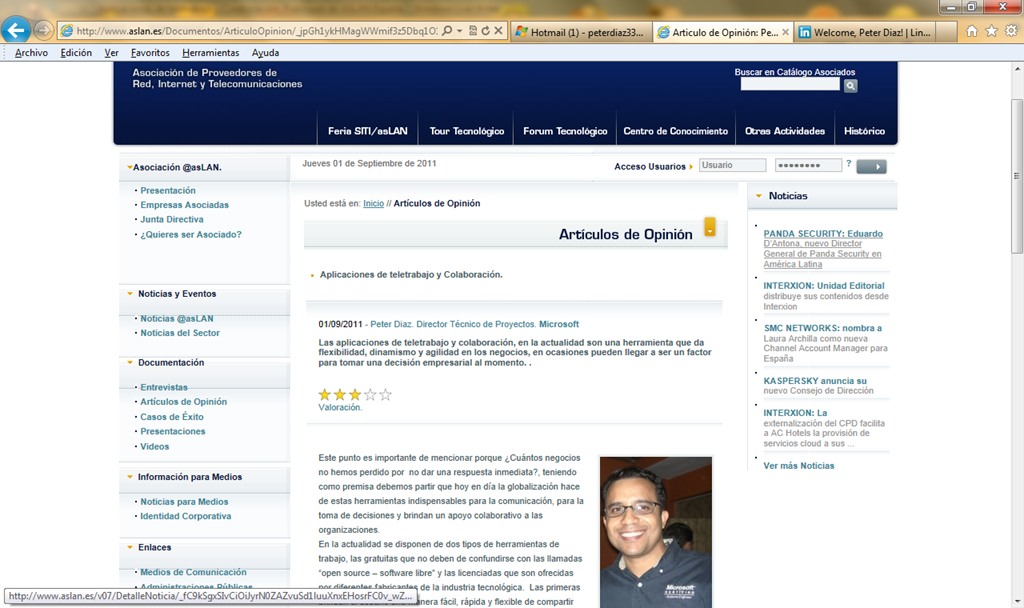Collapse the Noticias y Eventos section arrow
The width and height of the screenshot is (1024, 608).
click(x=130, y=294)
